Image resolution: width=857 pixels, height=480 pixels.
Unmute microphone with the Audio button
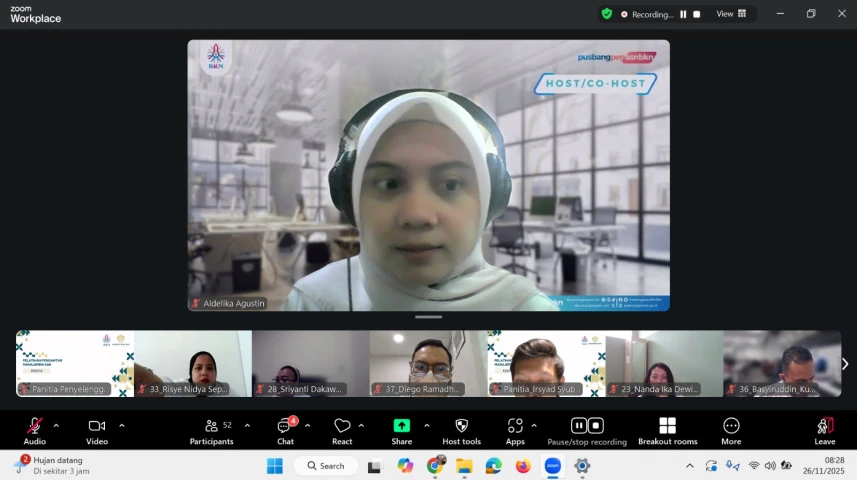(x=34, y=431)
